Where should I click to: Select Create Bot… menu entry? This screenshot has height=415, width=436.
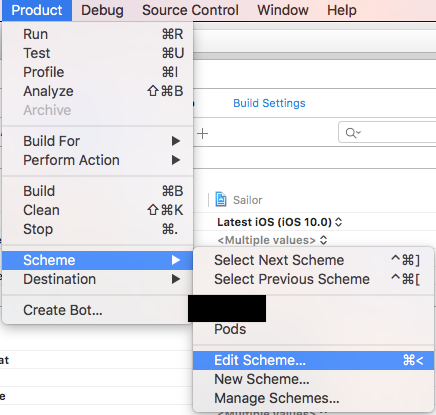tap(97, 310)
